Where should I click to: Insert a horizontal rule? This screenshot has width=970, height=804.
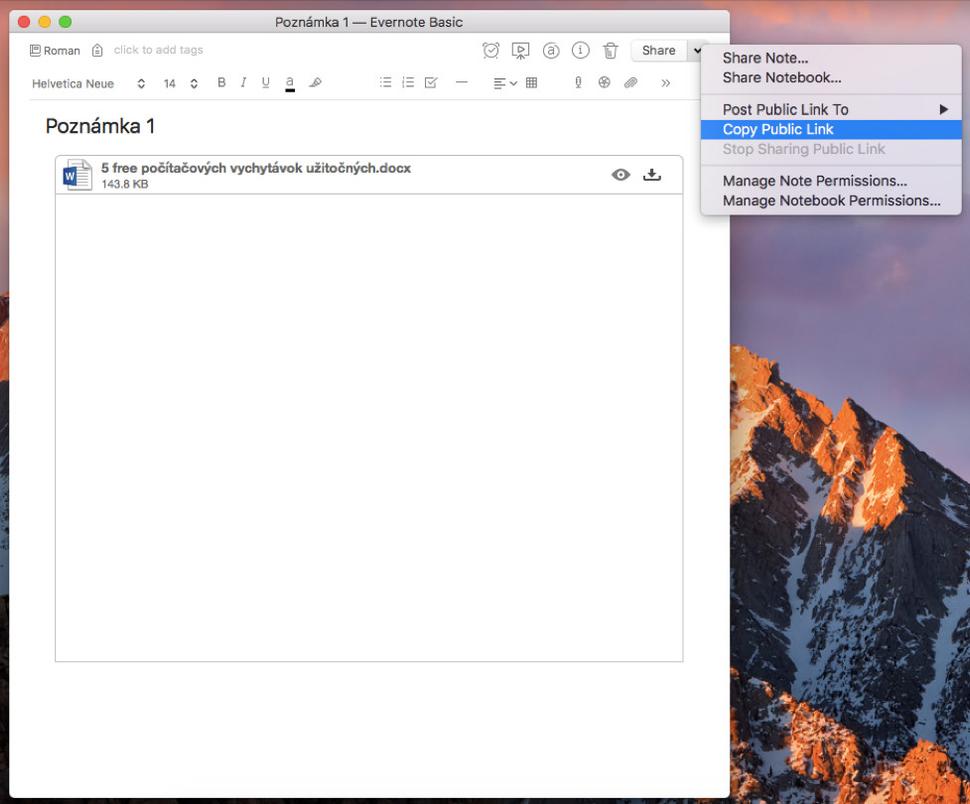pyautogui.click(x=461, y=82)
